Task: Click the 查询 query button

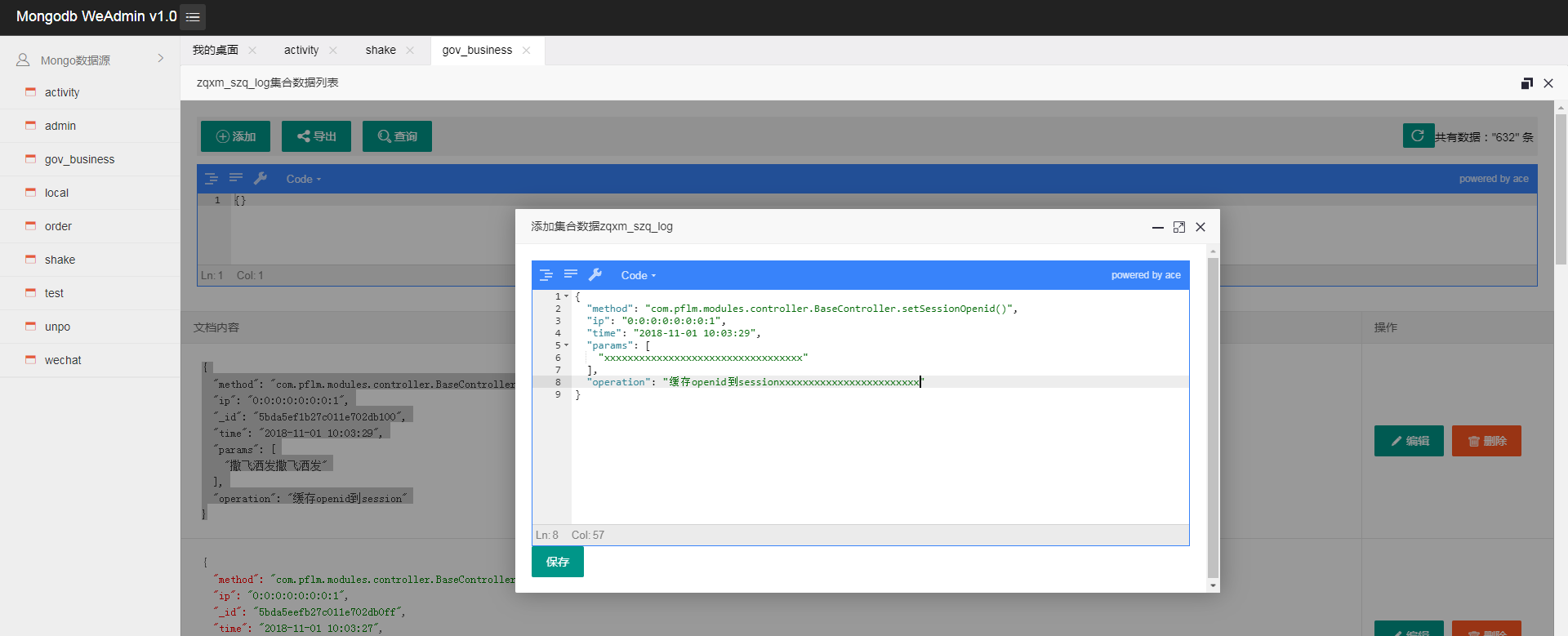Action: pos(397,136)
